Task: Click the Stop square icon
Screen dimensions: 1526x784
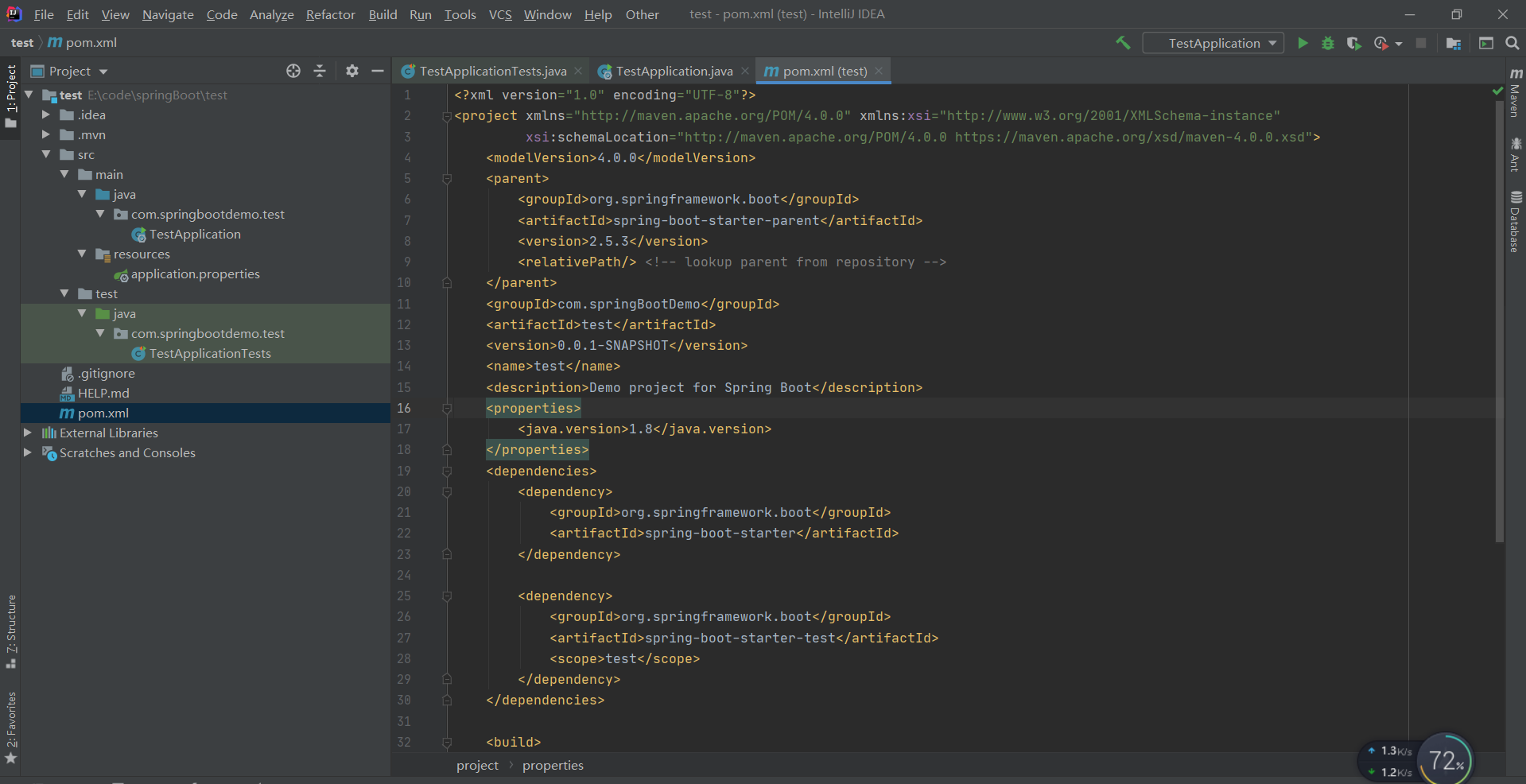Action: [x=1421, y=43]
